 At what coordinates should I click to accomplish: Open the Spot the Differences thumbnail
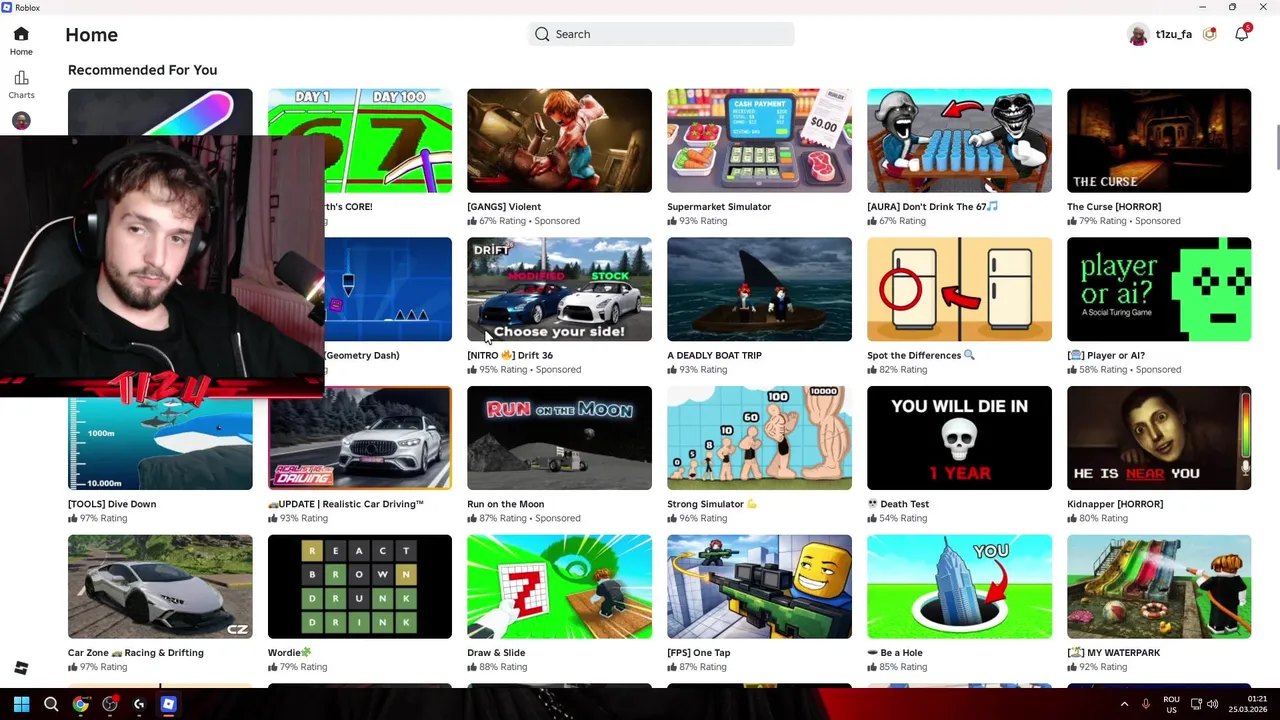point(959,289)
